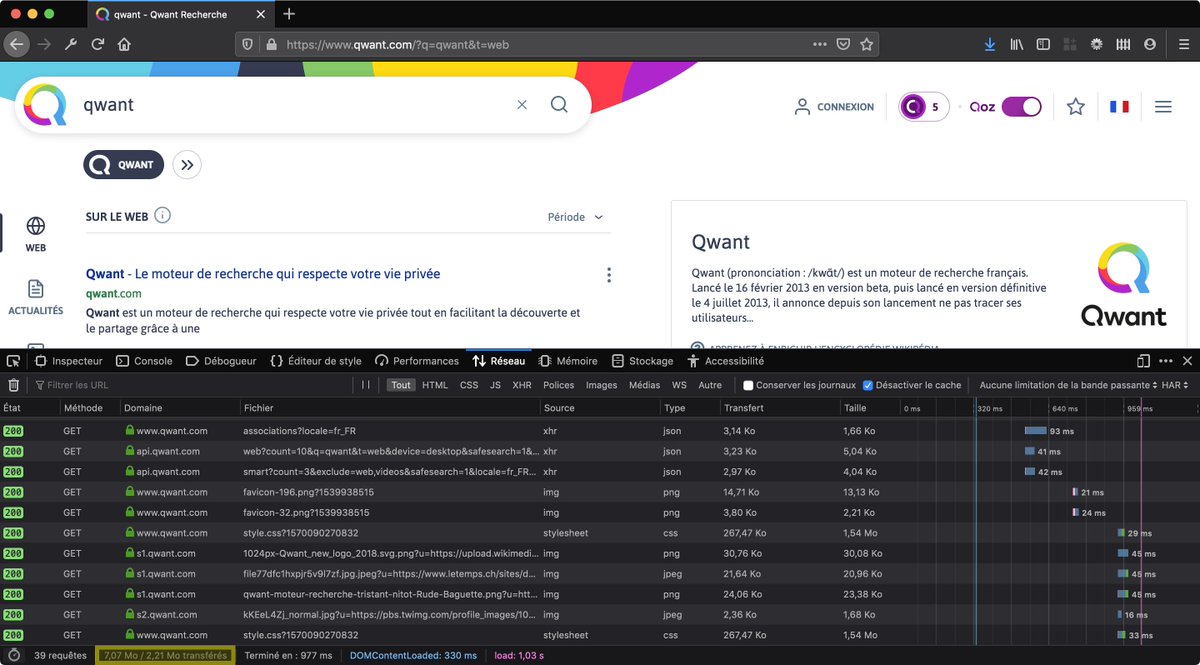The width and height of the screenshot is (1200, 665).
Task: Sort requests by Transfert column header
Action: click(x=778, y=408)
